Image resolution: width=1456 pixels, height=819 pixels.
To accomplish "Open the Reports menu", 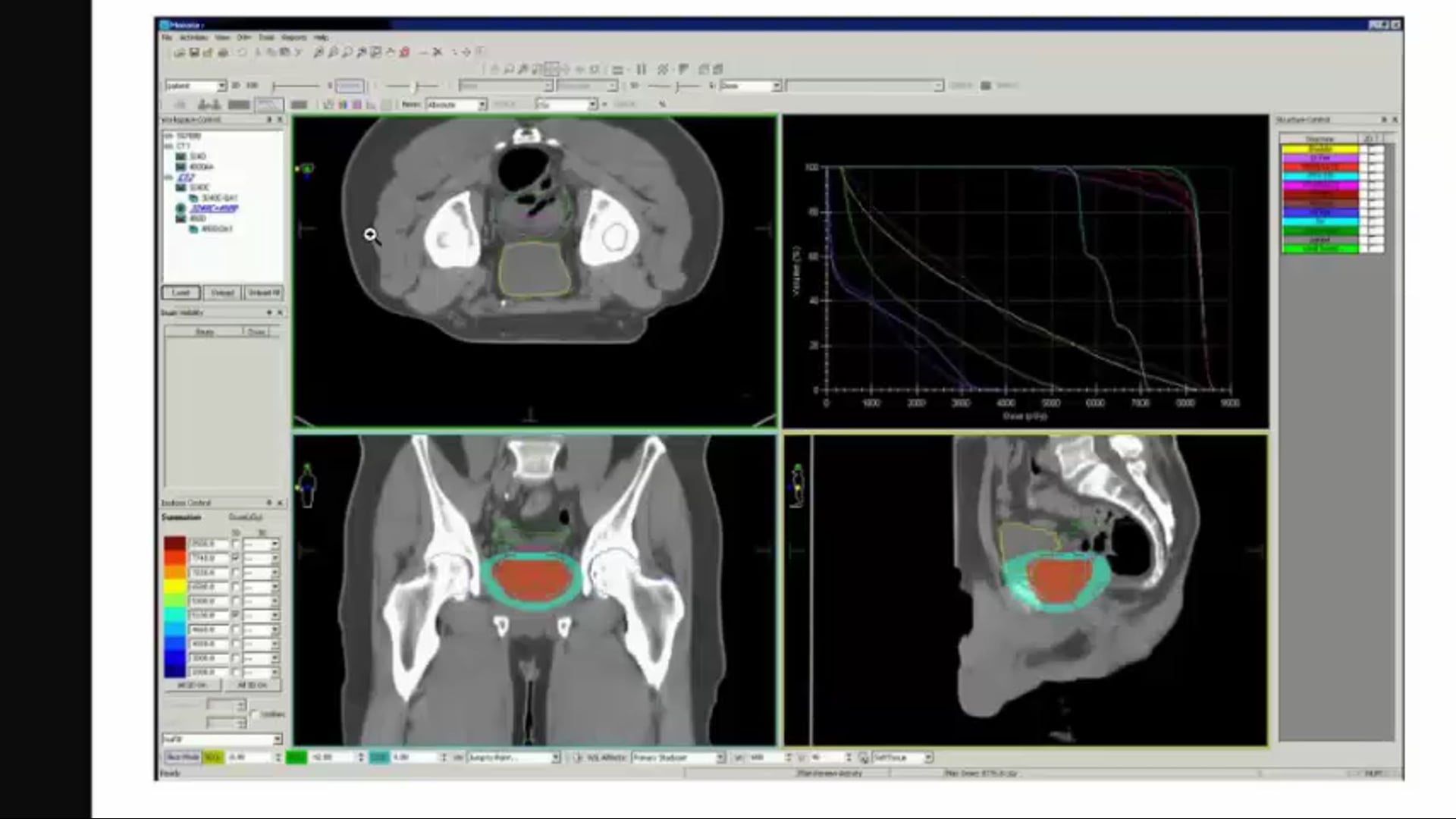I will point(294,36).
